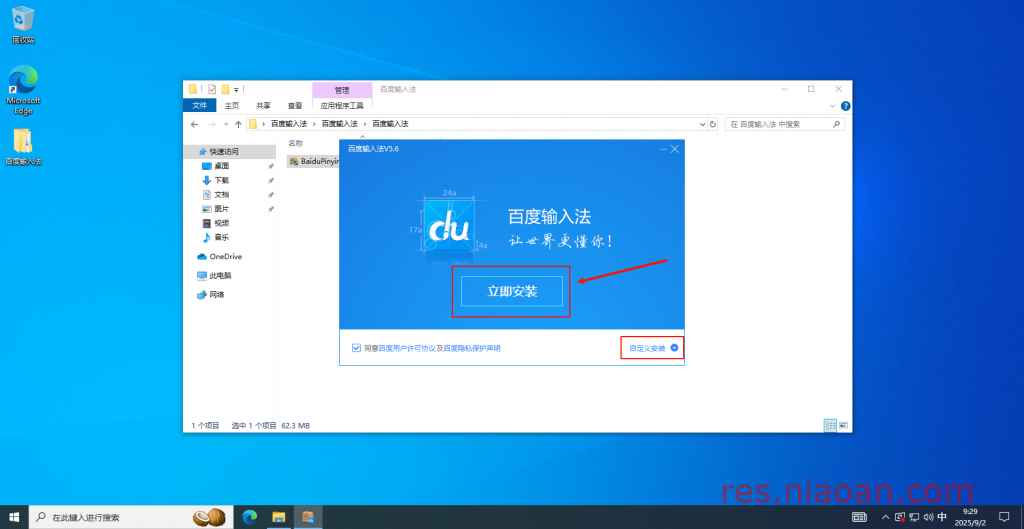Open the notification center
This screenshot has width=1024, height=529.
[1004, 517]
